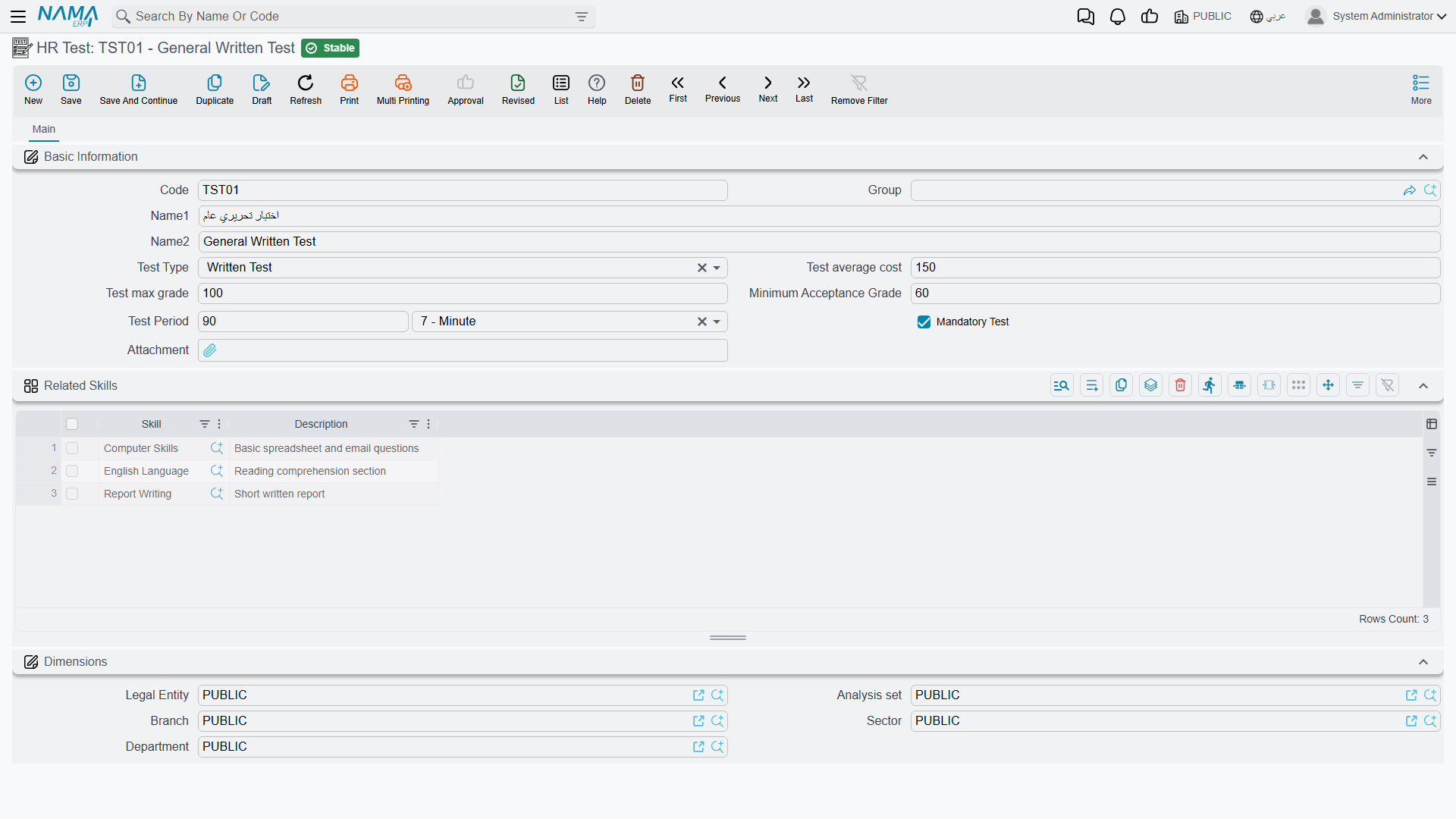This screenshot has height=819, width=1456.
Task: Click the Test average cost field
Action: point(1175,268)
